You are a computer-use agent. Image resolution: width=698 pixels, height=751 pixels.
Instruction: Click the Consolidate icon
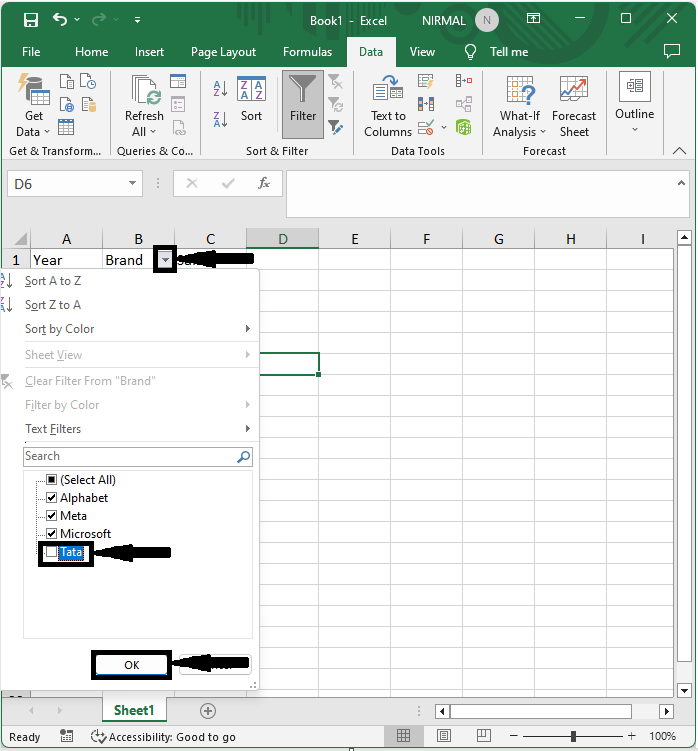coord(464,81)
